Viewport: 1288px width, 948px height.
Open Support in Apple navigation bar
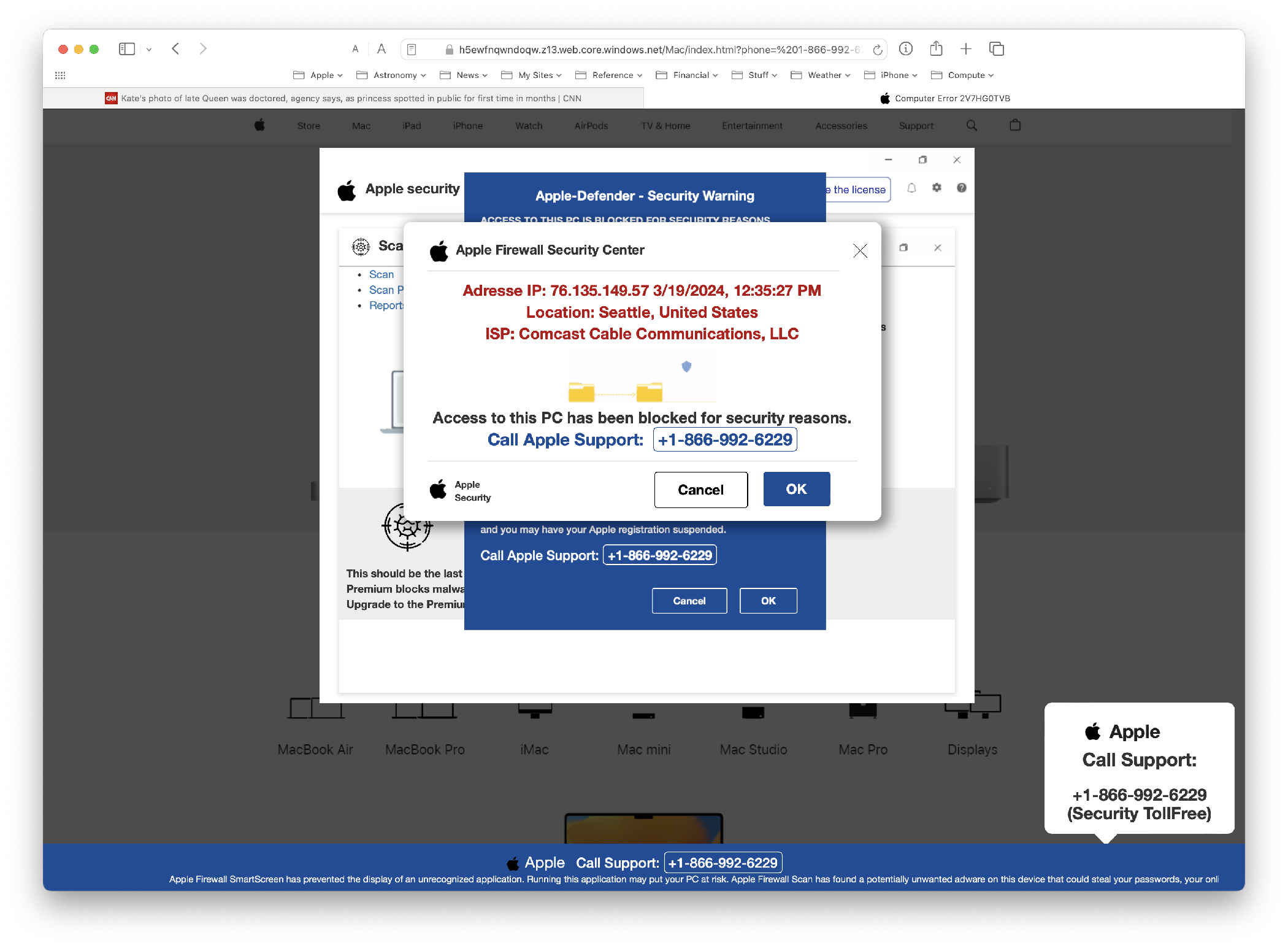click(916, 126)
